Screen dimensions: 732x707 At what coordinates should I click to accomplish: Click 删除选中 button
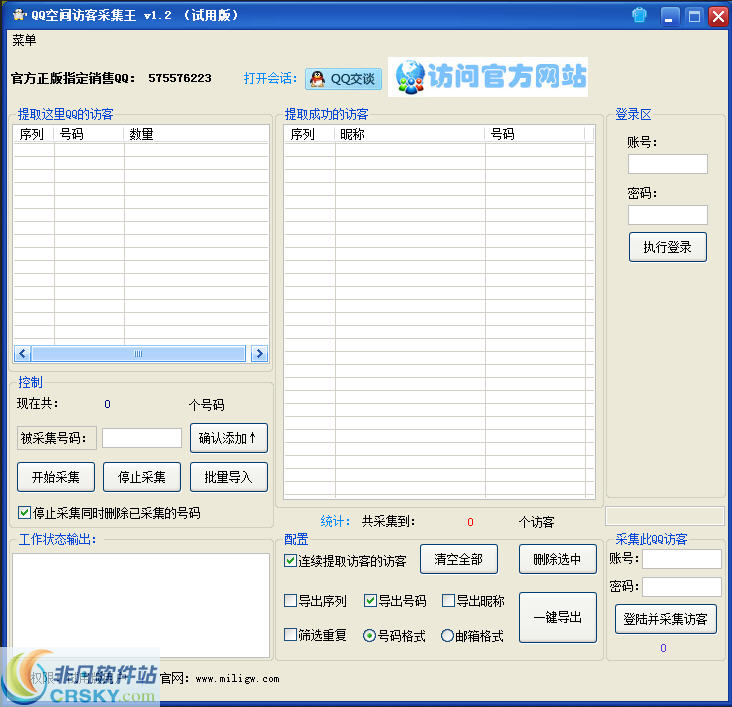click(x=558, y=559)
